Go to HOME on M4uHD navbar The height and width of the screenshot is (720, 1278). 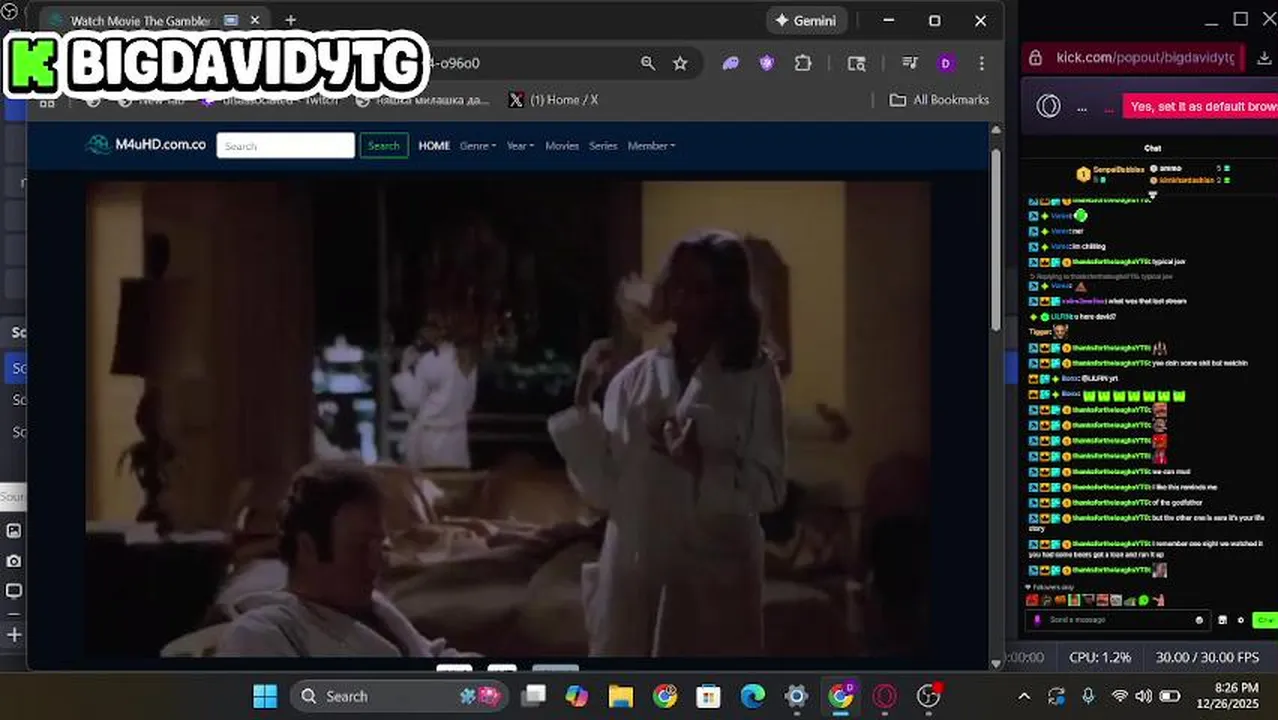point(434,146)
